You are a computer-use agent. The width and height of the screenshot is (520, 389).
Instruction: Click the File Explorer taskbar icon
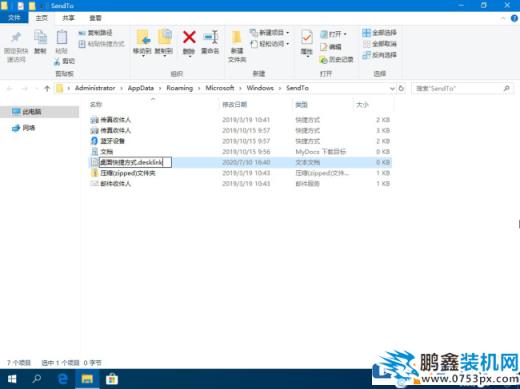pos(87,379)
